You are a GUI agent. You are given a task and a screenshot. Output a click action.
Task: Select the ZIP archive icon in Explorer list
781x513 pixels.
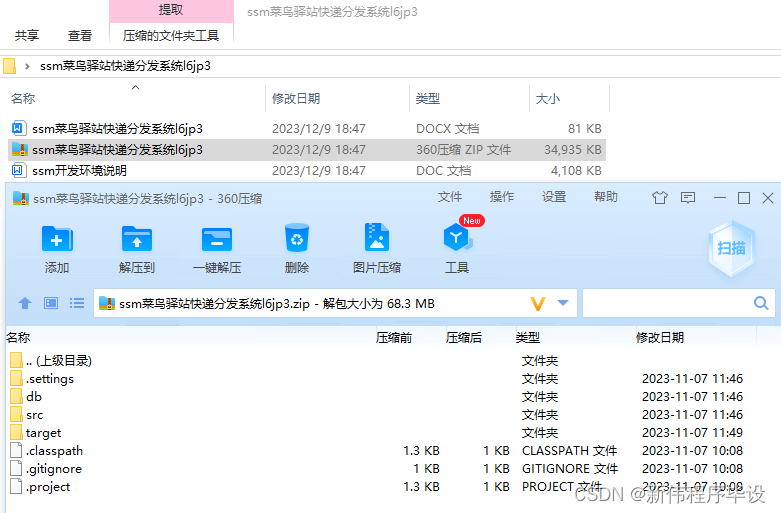[x=19, y=149]
